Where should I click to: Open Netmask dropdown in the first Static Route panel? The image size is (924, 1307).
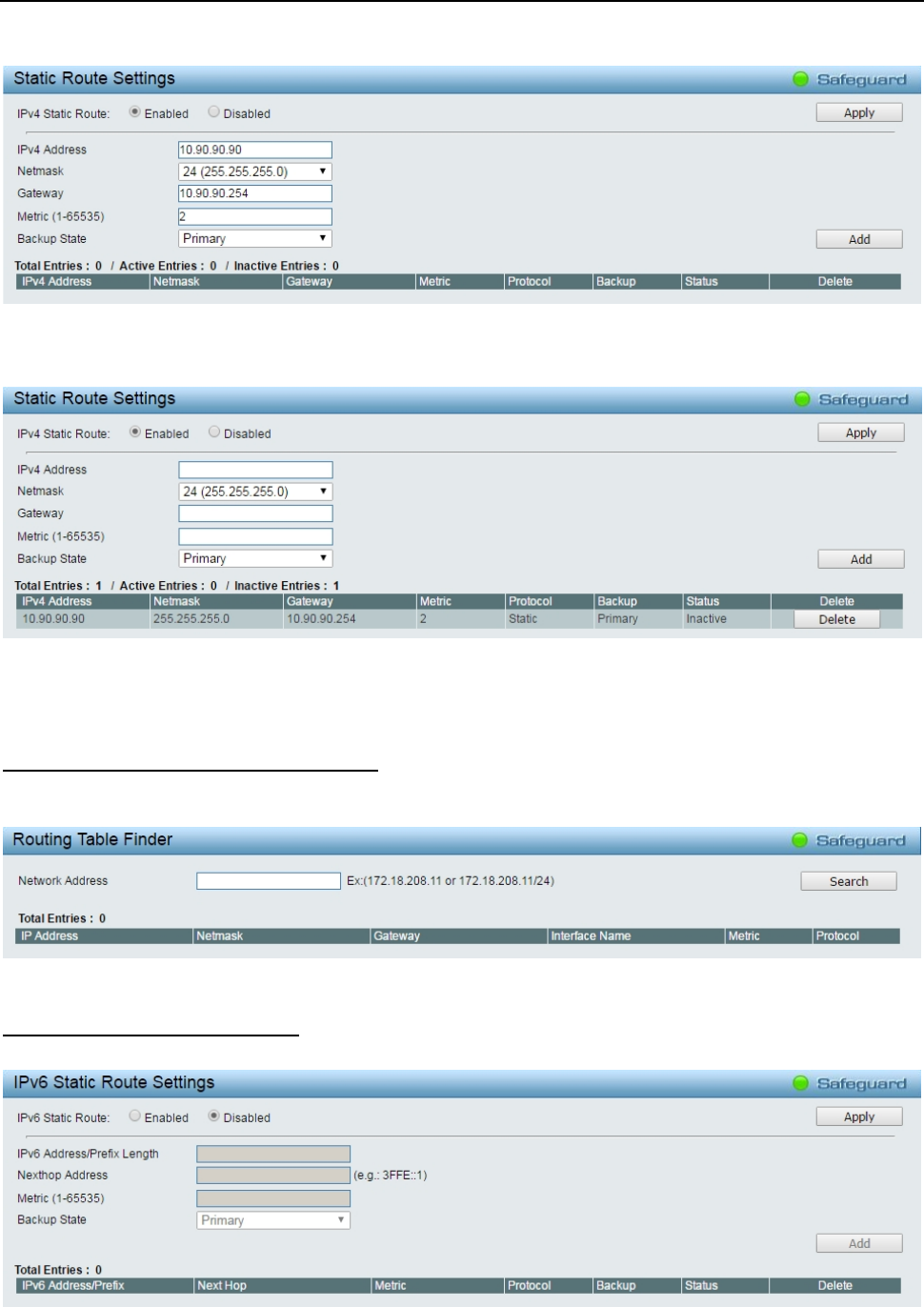pos(255,171)
